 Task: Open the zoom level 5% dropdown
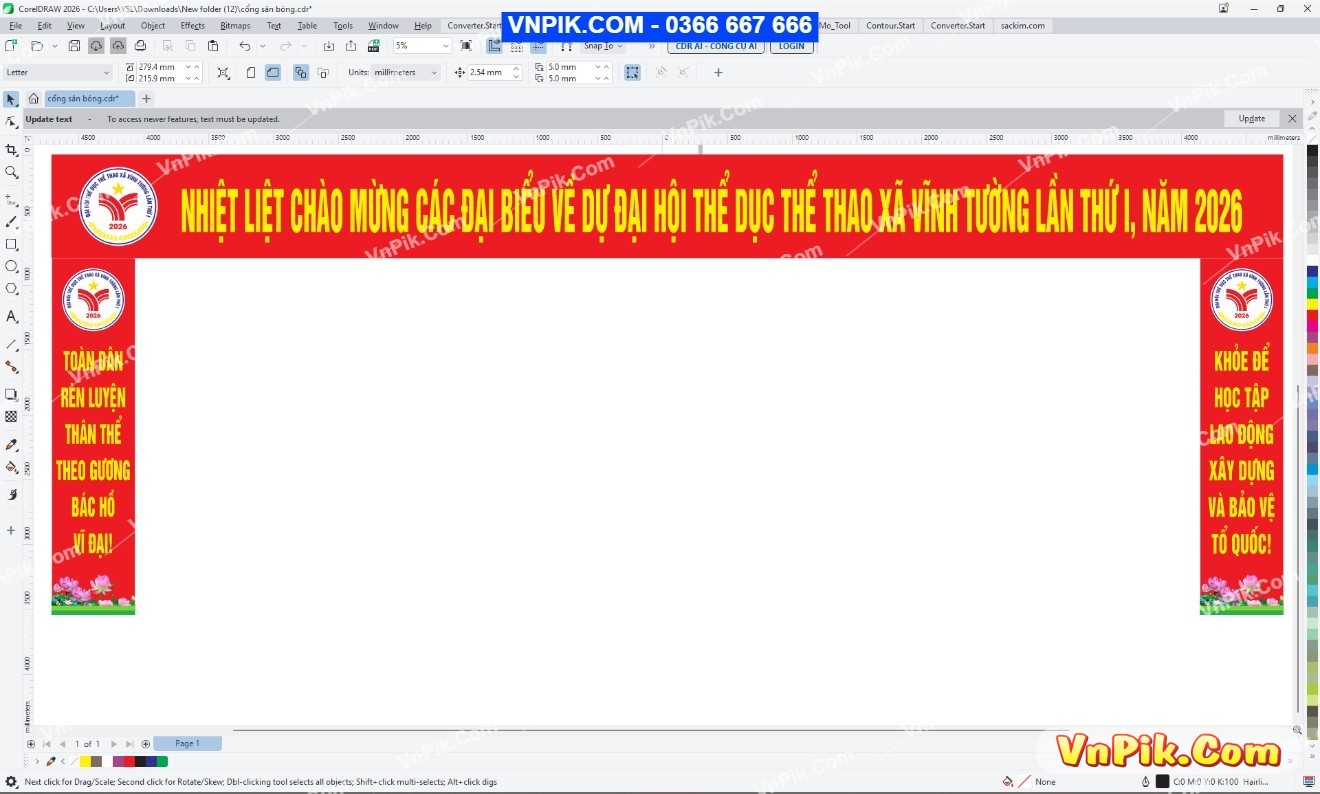point(446,46)
